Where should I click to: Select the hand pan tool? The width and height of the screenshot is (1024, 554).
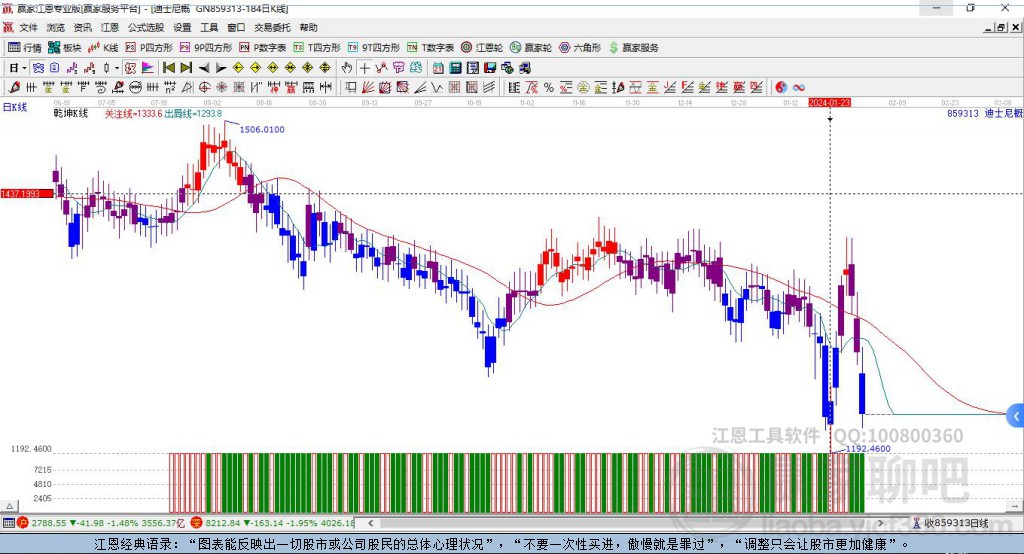[347, 67]
